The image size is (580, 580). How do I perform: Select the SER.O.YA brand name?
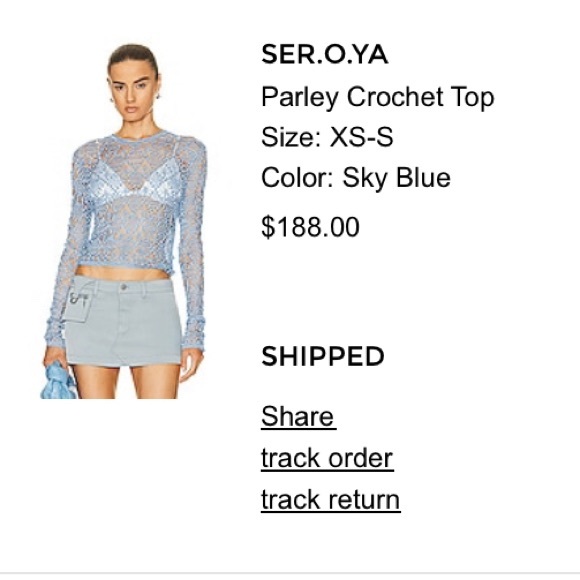coord(324,55)
